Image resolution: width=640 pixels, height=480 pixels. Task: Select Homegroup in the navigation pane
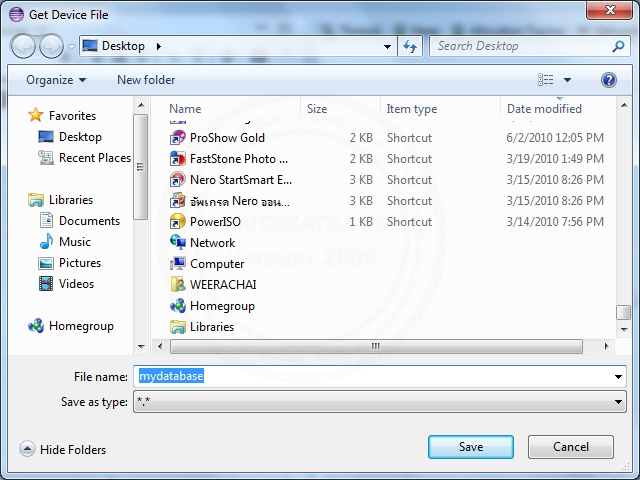(71, 326)
